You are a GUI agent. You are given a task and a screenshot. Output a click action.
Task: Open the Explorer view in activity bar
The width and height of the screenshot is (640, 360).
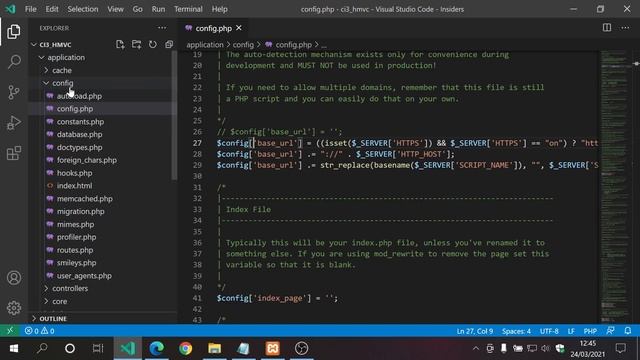[x=13, y=31]
